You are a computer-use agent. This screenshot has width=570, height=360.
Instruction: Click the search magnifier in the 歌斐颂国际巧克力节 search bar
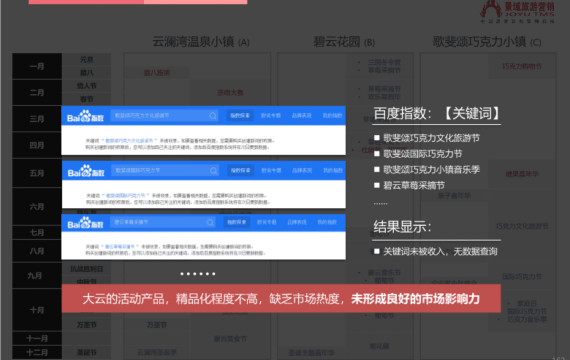214,171
